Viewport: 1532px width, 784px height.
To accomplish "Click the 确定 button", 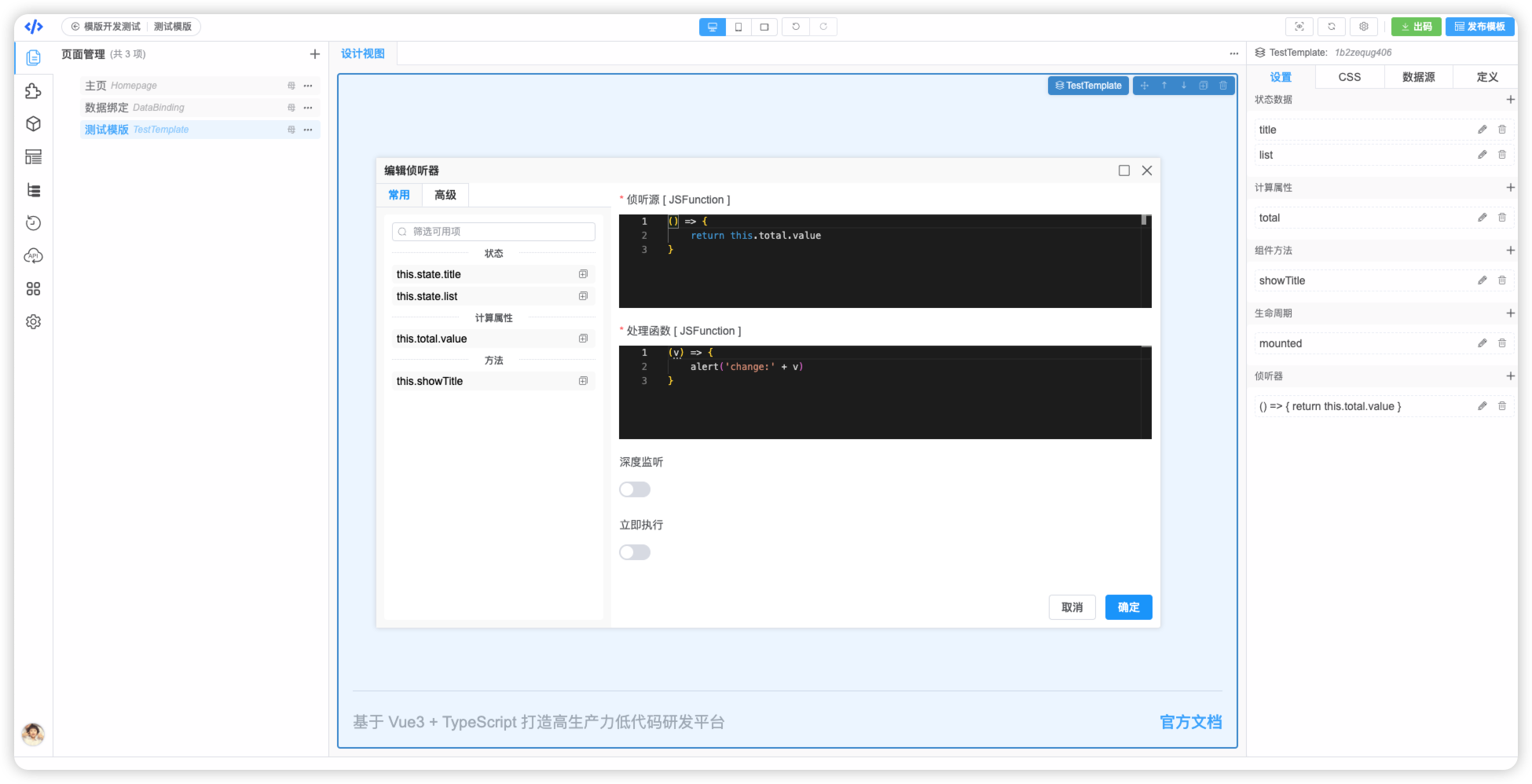I will [1129, 607].
